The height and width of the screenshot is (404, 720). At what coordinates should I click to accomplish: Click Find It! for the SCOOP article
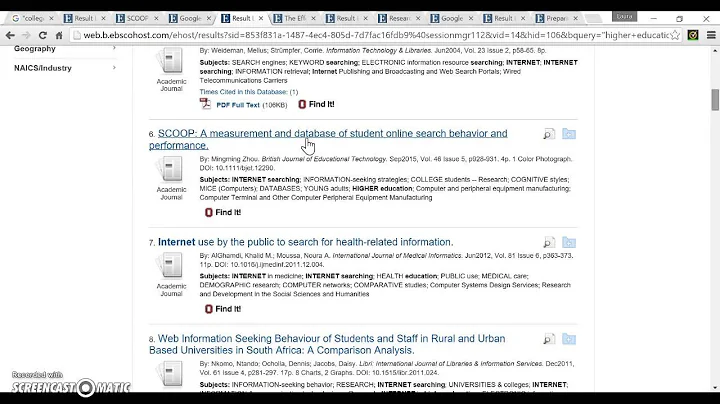pos(223,213)
